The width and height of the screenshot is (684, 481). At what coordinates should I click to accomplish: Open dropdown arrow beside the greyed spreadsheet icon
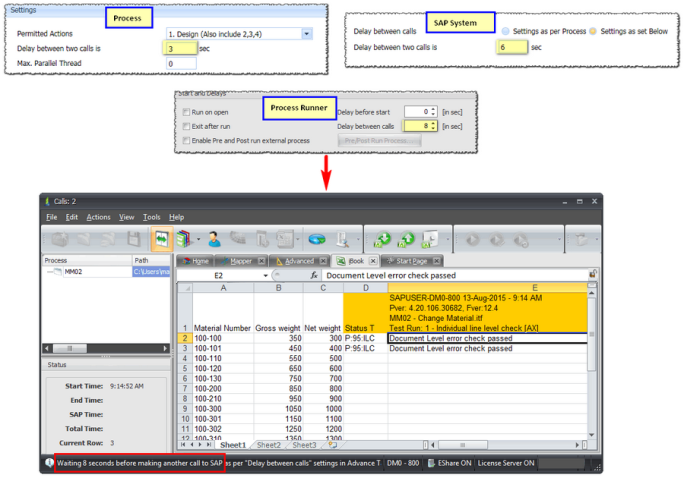point(298,239)
